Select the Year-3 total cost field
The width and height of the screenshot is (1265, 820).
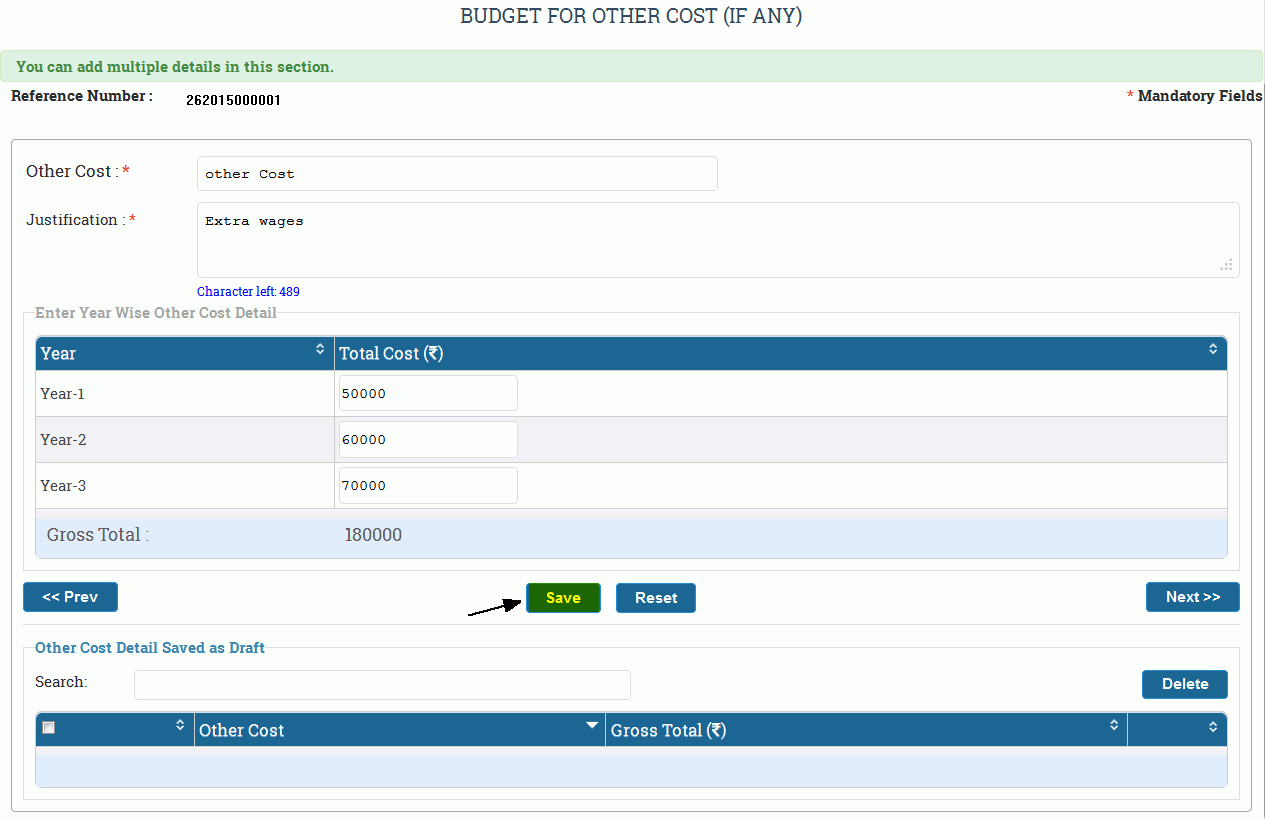pos(428,485)
